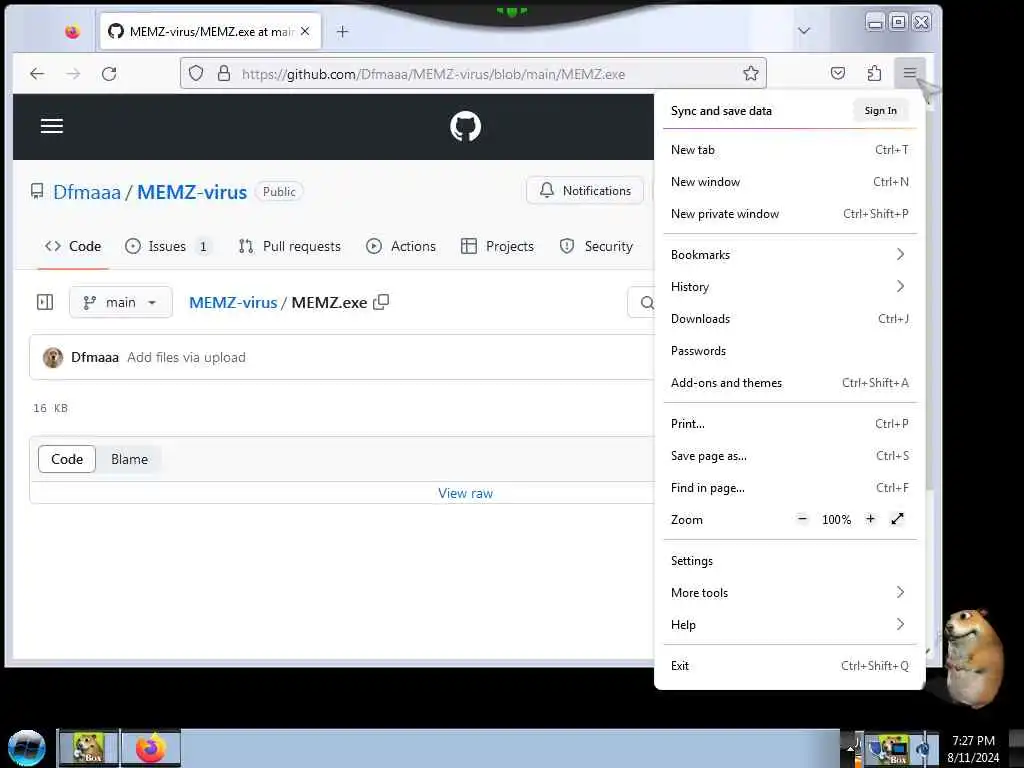Click the Notifications bell button
This screenshot has width=1024, height=768.
click(x=585, y=191)
